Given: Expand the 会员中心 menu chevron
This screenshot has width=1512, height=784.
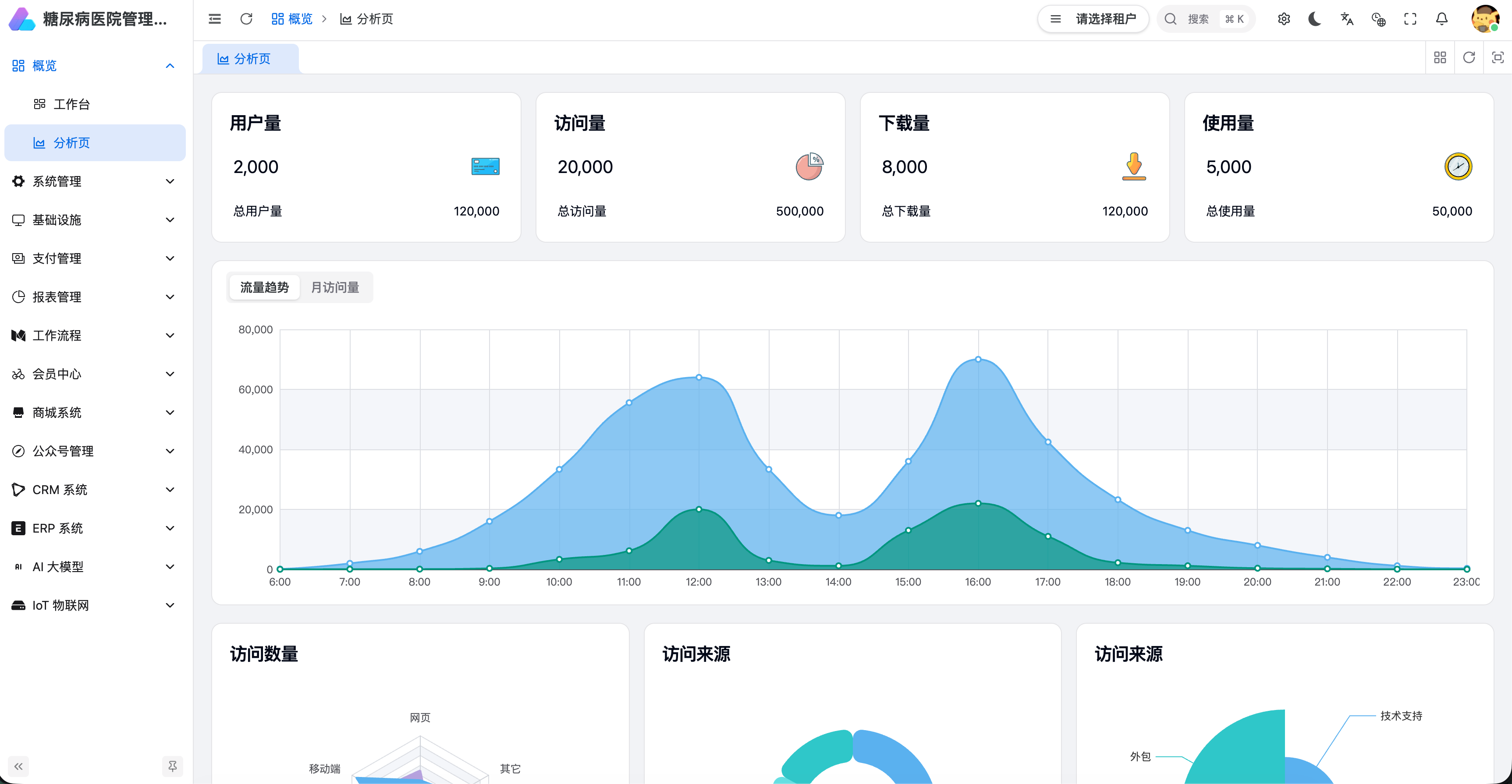Looking at the screenshot, I should 170,374.
